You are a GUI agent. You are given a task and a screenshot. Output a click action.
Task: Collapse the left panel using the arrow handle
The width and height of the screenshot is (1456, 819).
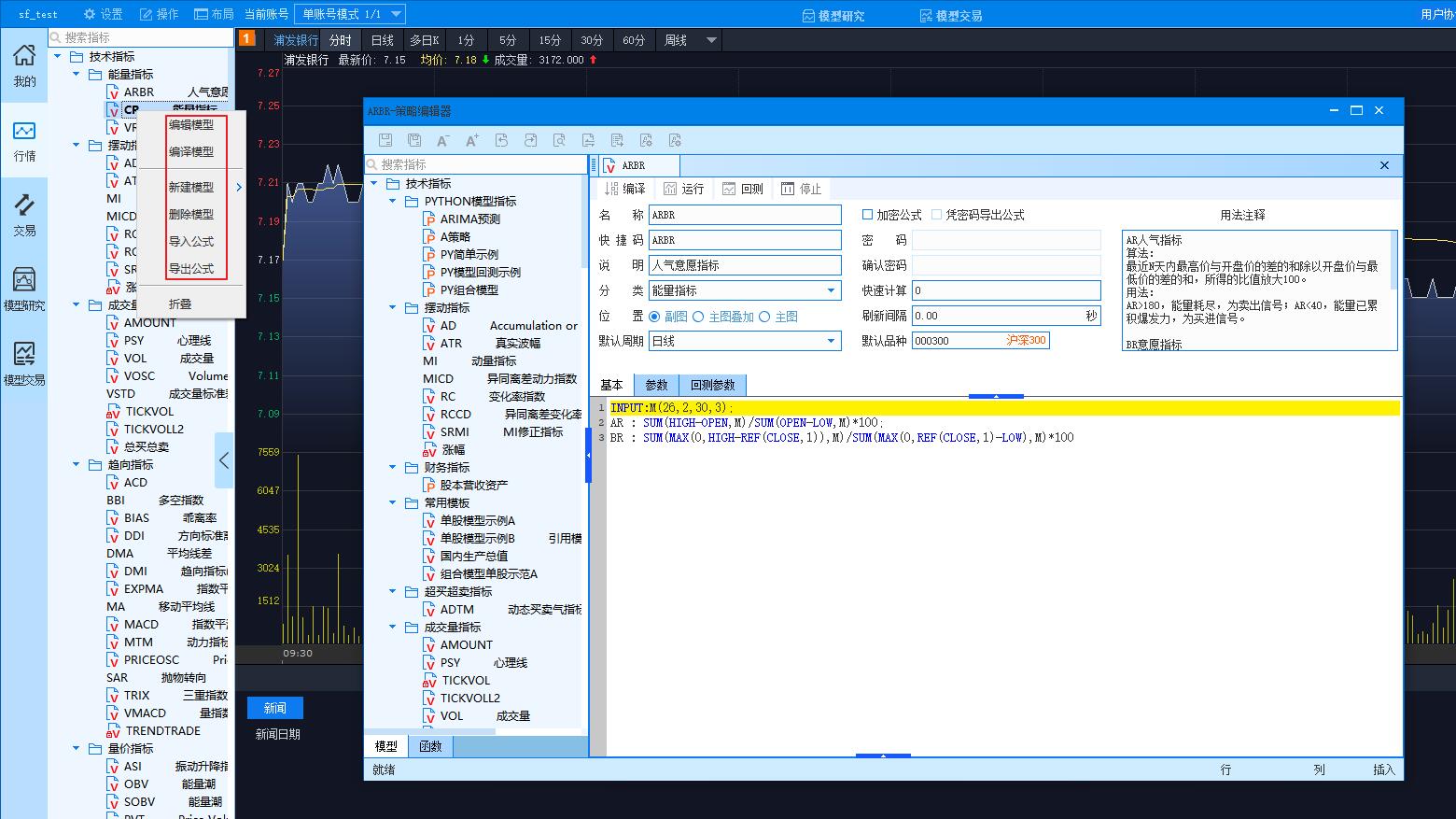224,459
